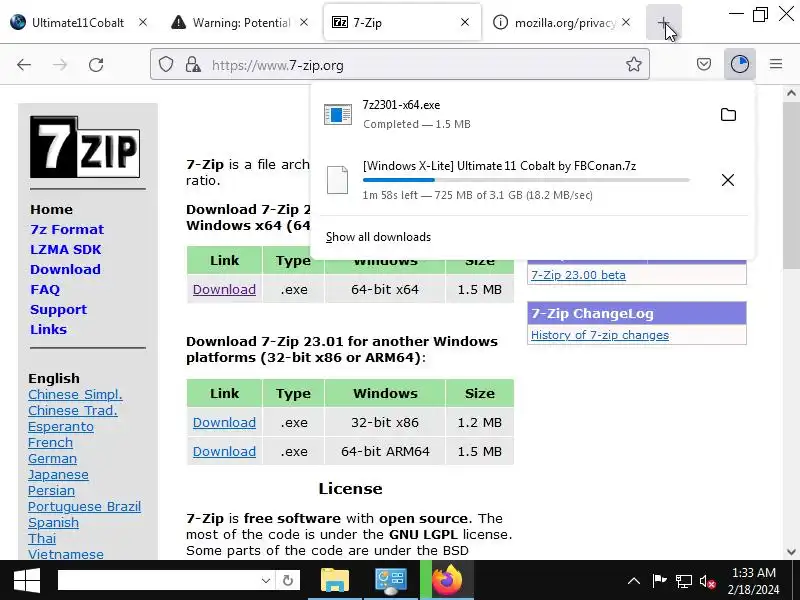Download the 32-bit x86 .exe

click(x=224, y=422)
